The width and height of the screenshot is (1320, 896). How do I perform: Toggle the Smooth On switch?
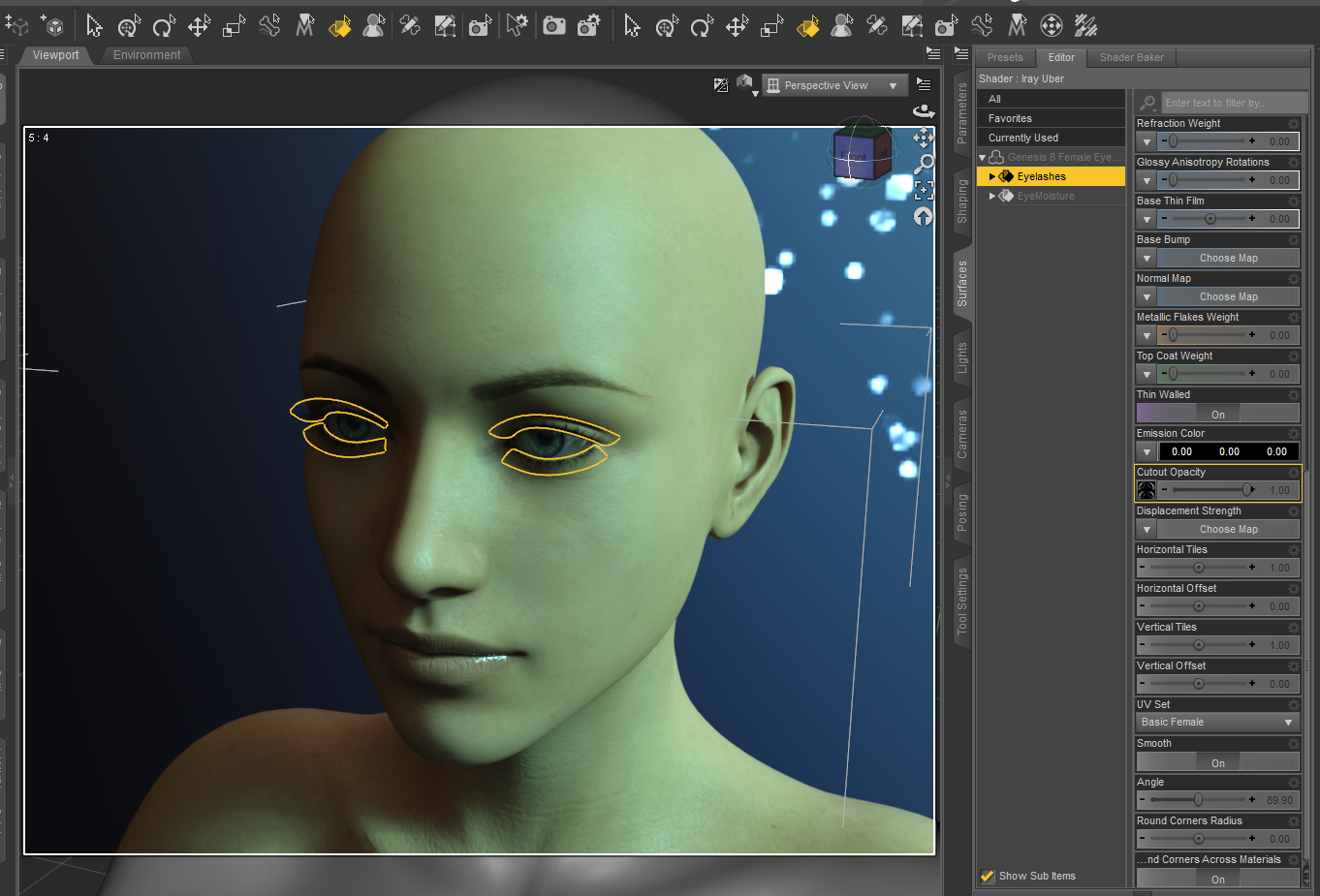coord(1217,763)
